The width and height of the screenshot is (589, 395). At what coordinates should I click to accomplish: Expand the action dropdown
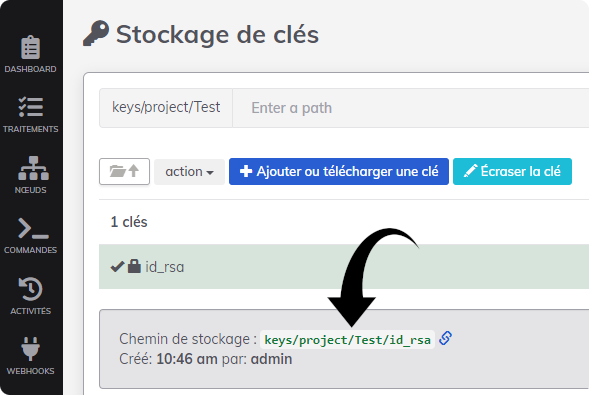(189, 172)
